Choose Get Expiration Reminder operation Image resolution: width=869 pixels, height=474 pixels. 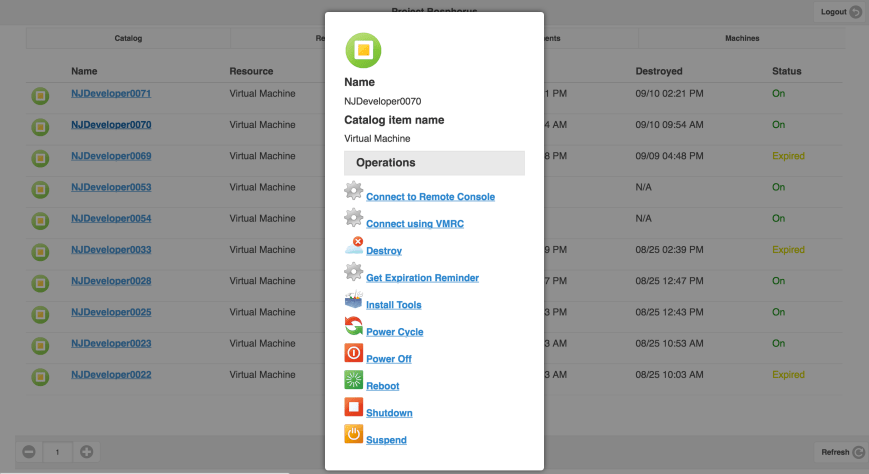click(x=422, y=278)
